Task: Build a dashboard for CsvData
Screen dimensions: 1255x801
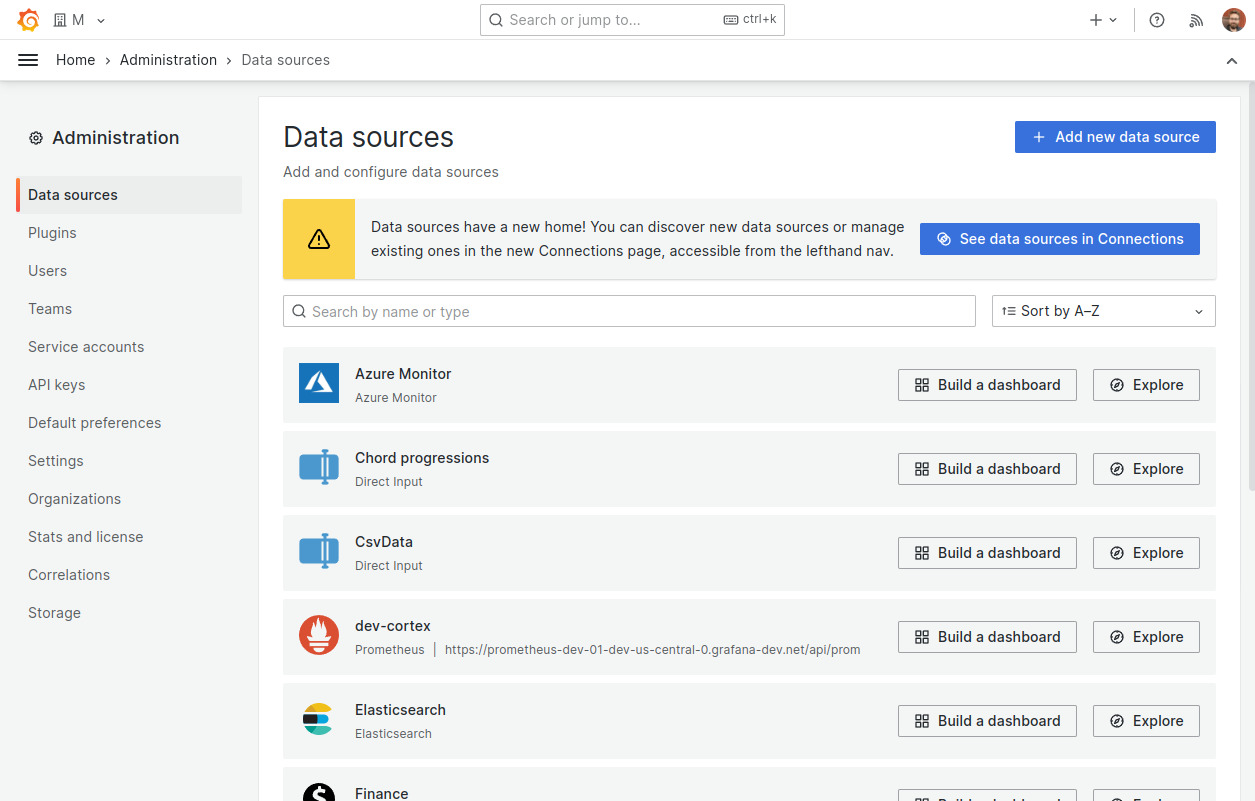Action: 987,553
